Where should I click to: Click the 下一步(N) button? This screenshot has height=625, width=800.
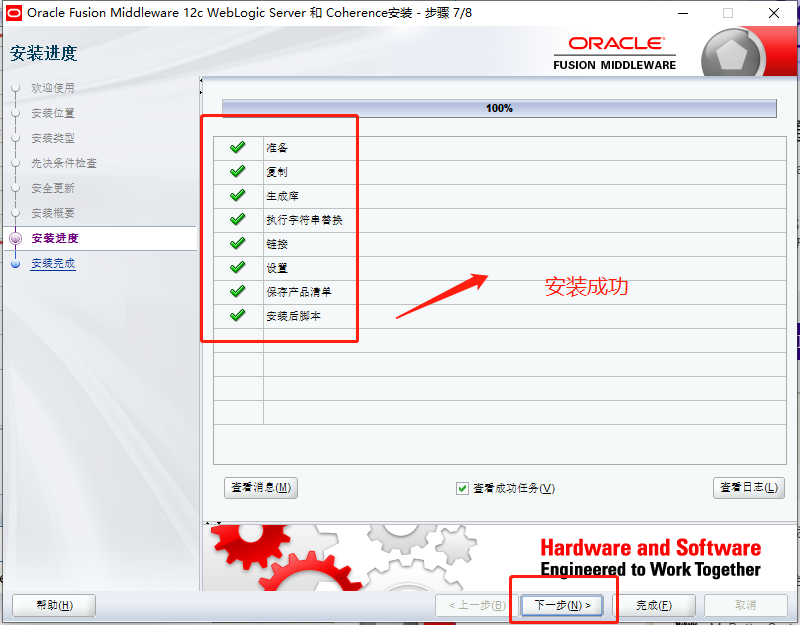click(x=562, y=606)
